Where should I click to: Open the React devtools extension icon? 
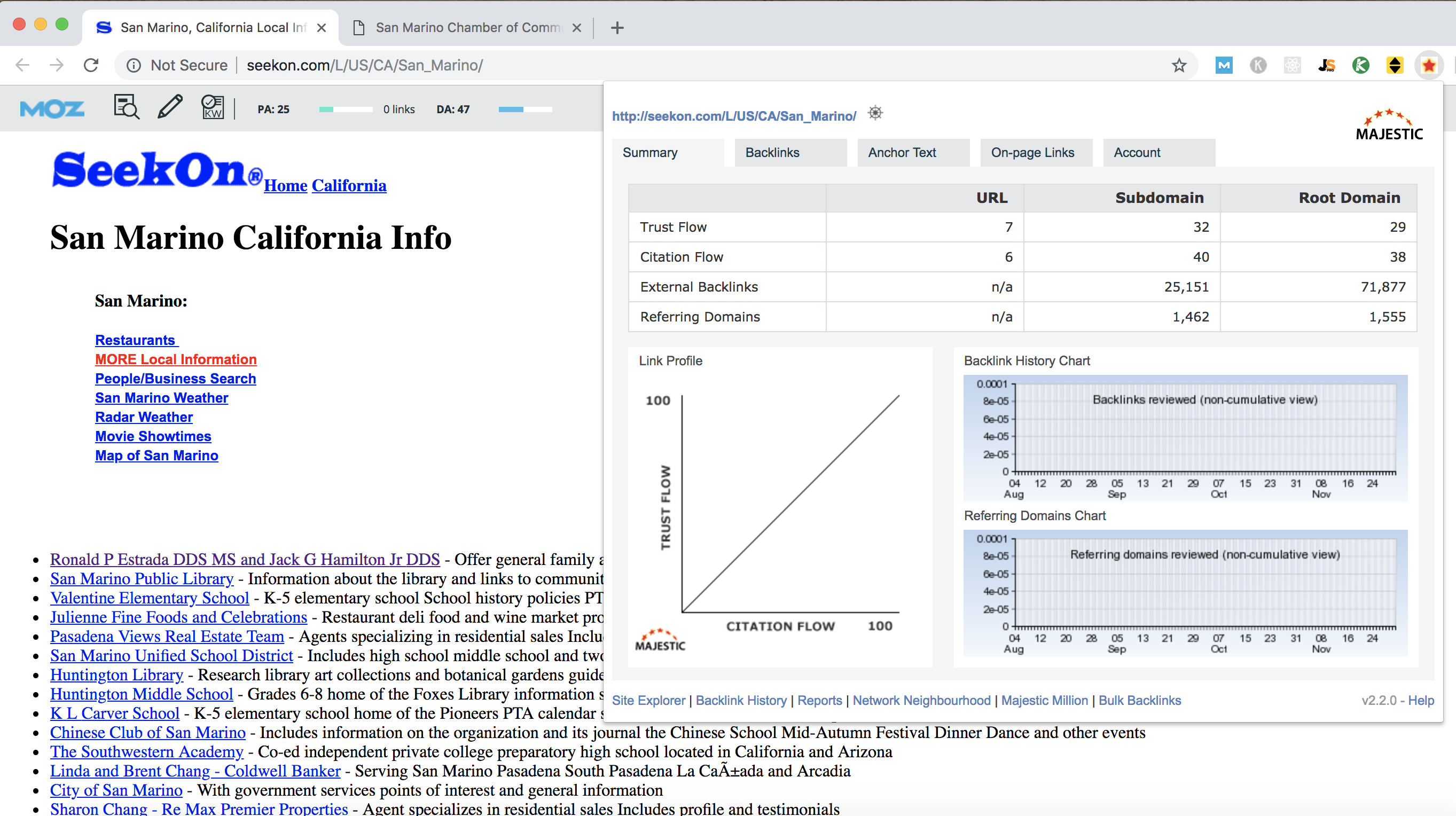point(1292,66)
